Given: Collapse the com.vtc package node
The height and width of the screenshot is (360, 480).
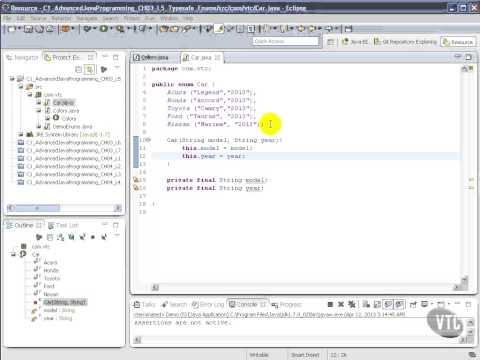Looking at the screenshot, I should (x=30, y=94).
